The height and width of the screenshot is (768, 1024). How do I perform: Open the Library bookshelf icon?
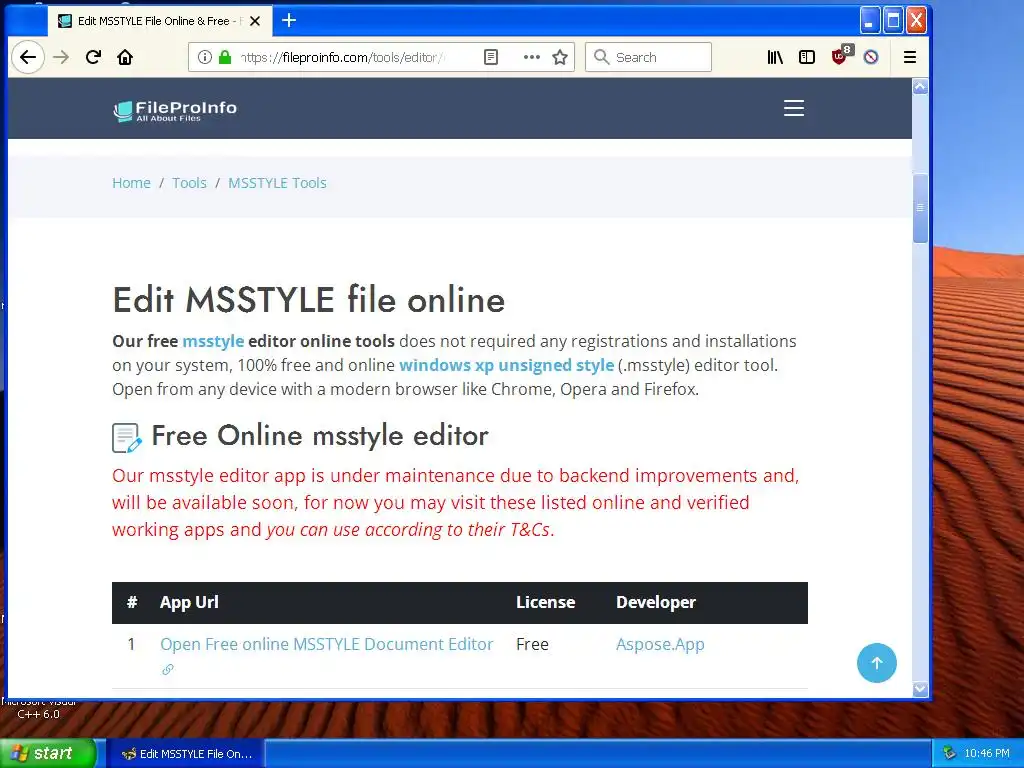click(x=775, y=57)
